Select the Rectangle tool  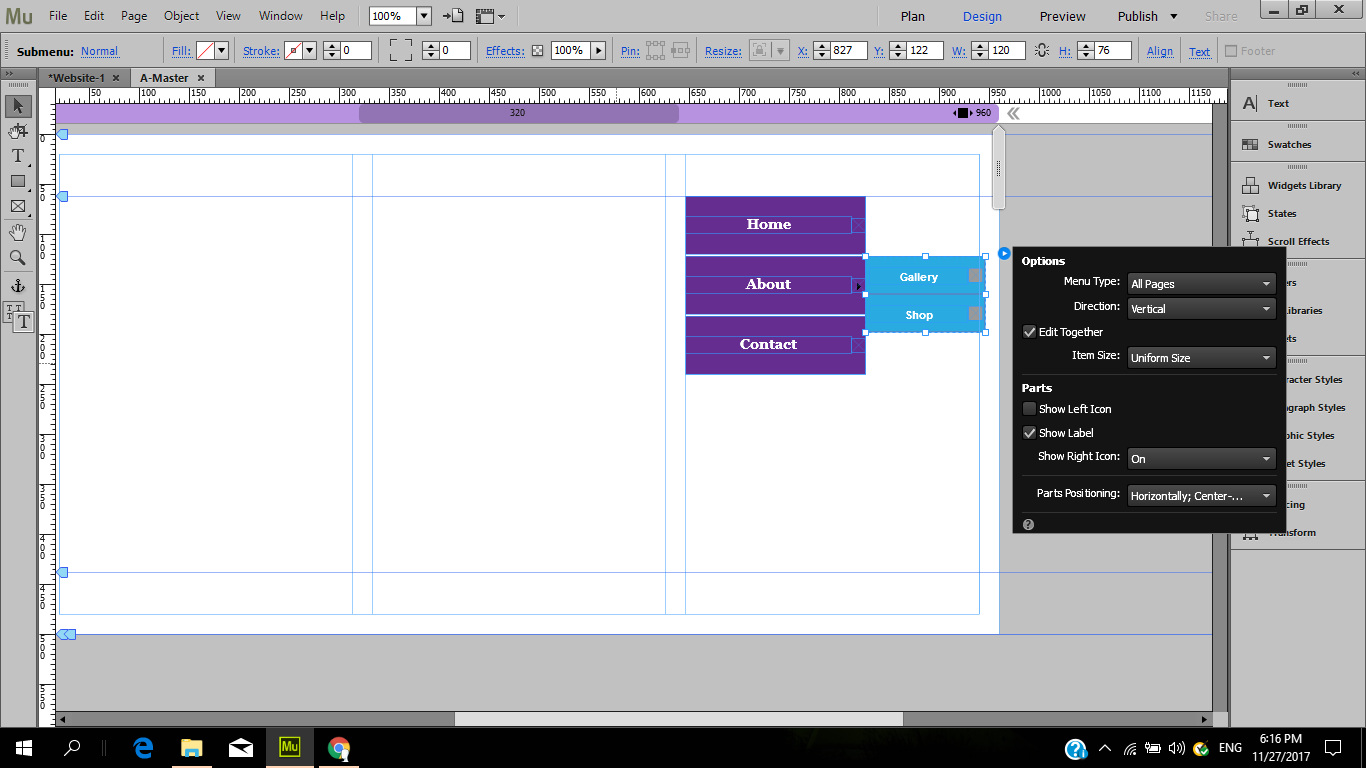pos(18,181)
